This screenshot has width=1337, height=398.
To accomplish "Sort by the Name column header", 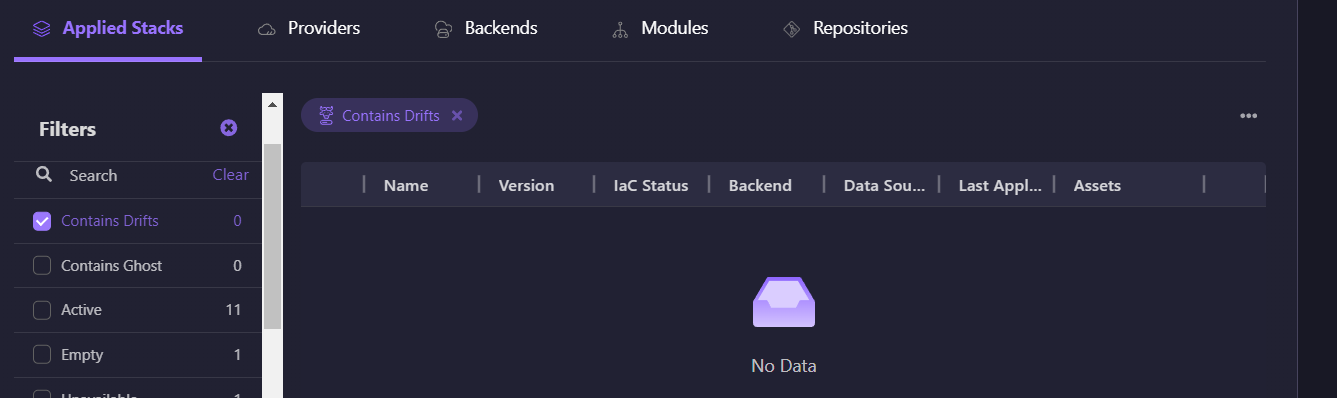I will [406, 185].
